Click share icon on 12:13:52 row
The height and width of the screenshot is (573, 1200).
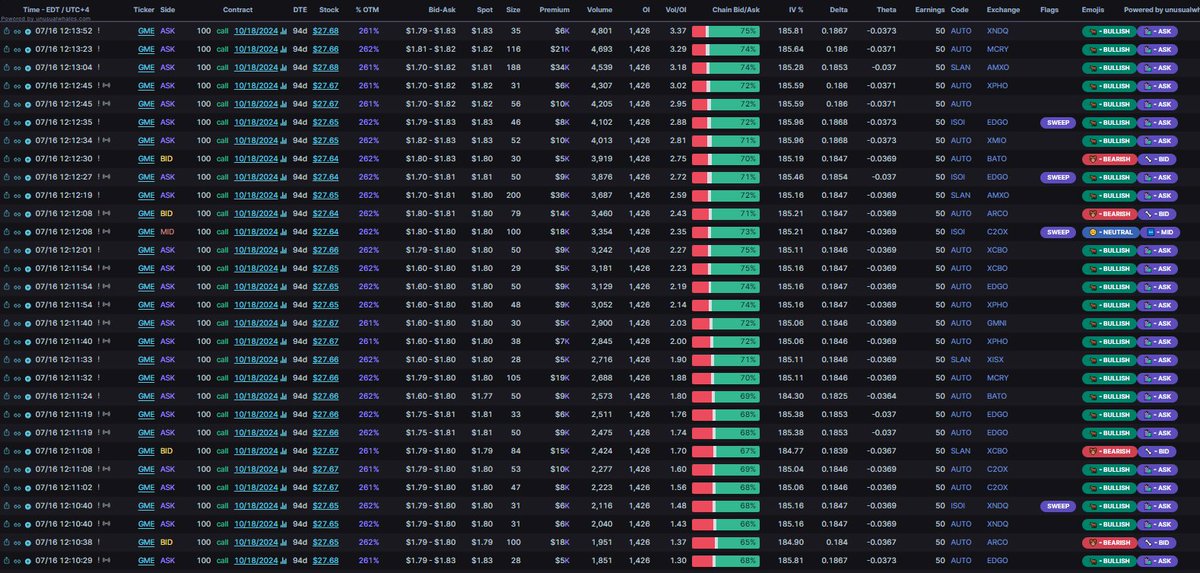[x=6, y=31]
